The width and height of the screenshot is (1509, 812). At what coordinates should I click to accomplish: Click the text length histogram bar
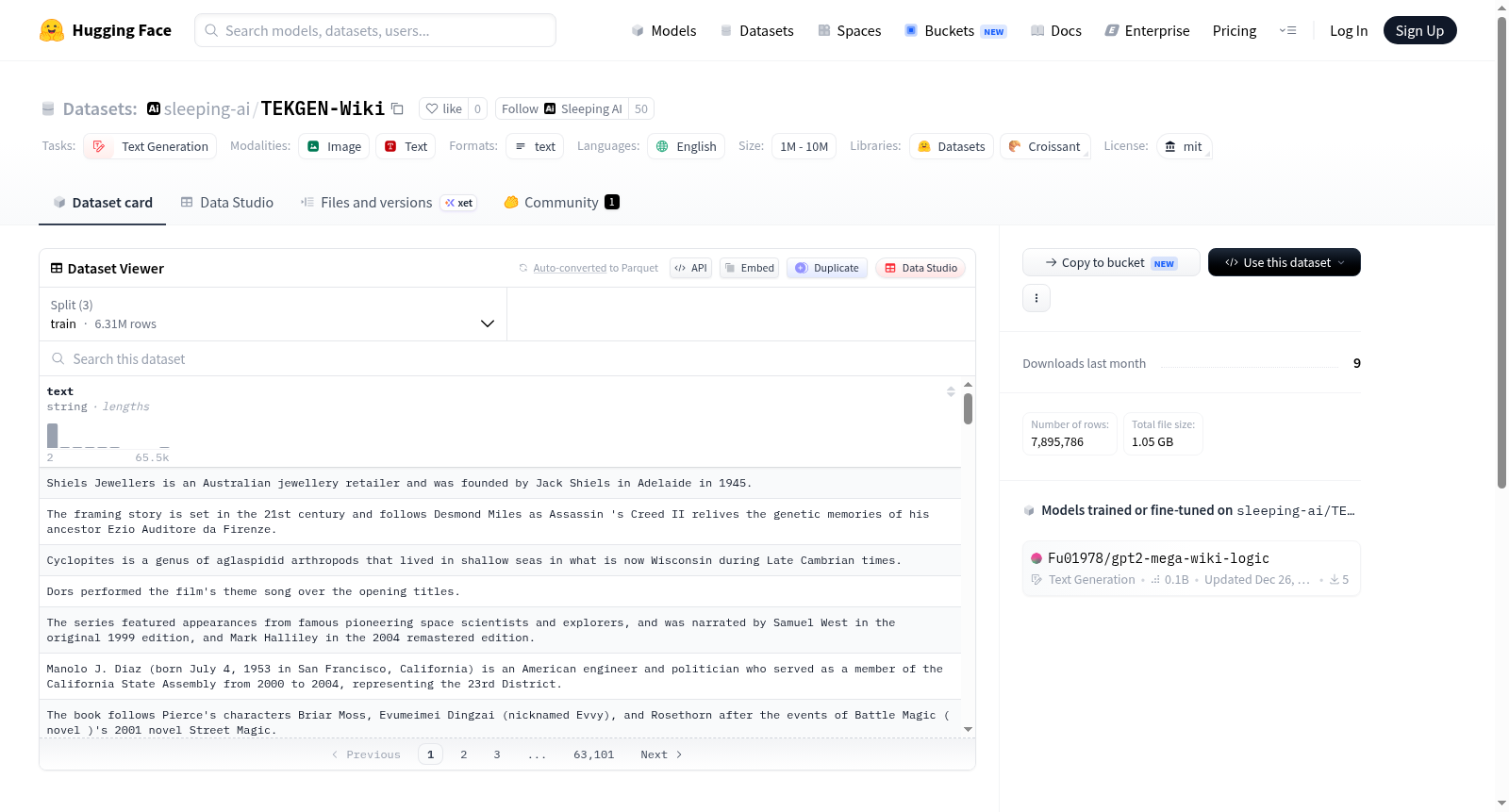click(x=53, y=435)
